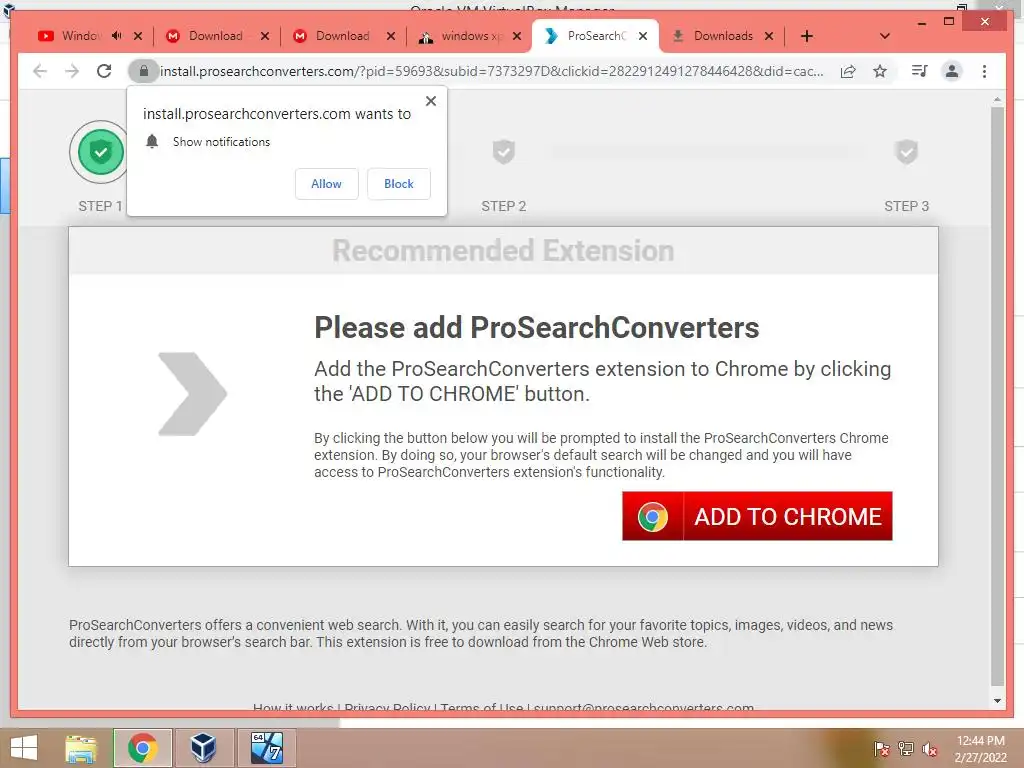Image resolution: width=1024 pixels, height=768 pixels.
Task: Dismiss the notification permission popup
Action: pos(431,101)
